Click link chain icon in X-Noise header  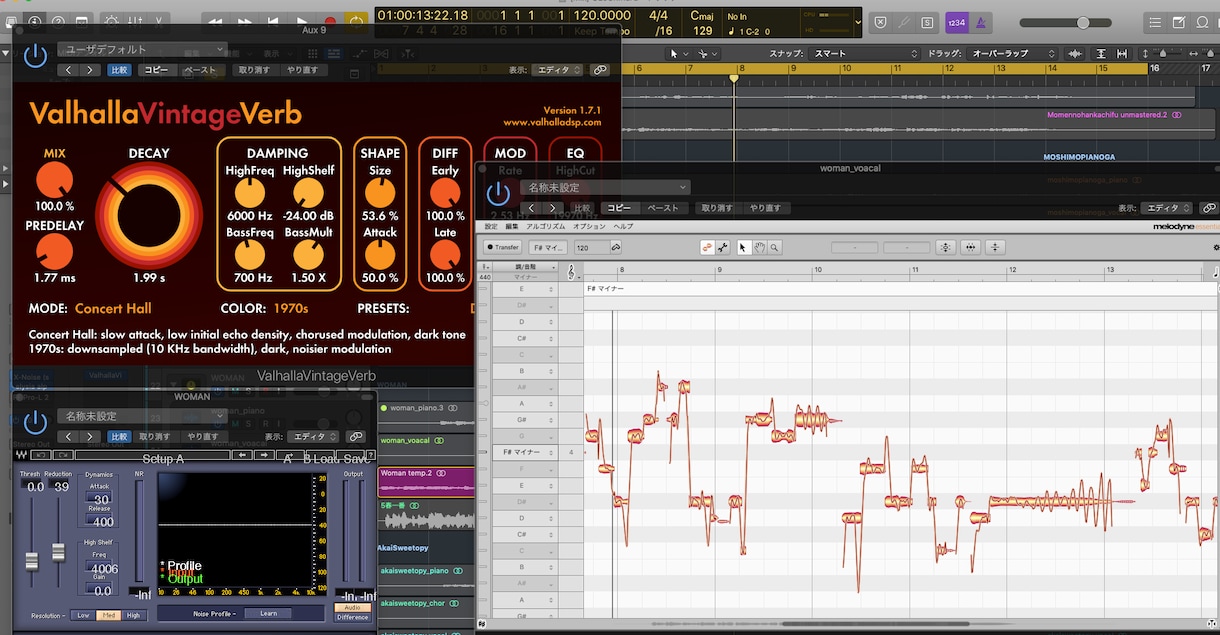[x=355, y=437]
